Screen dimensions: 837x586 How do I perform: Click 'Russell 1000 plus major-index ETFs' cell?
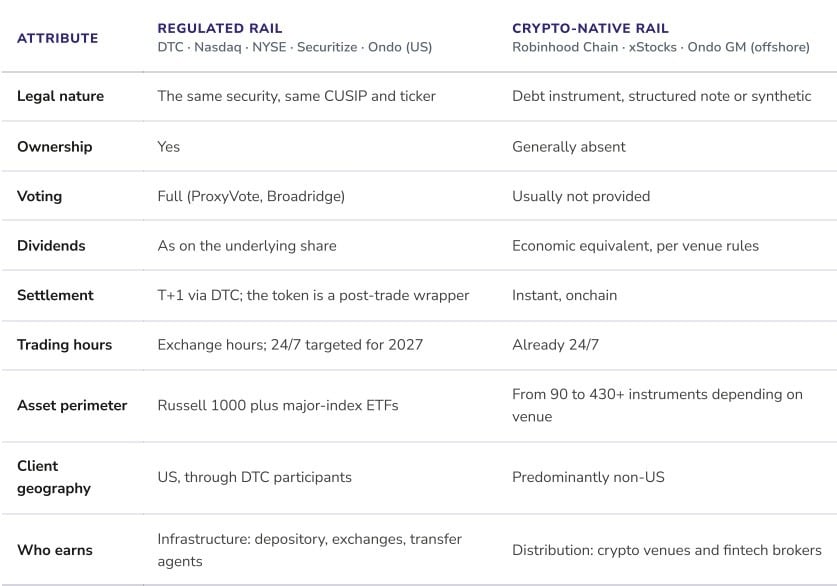tap(278, 406)
